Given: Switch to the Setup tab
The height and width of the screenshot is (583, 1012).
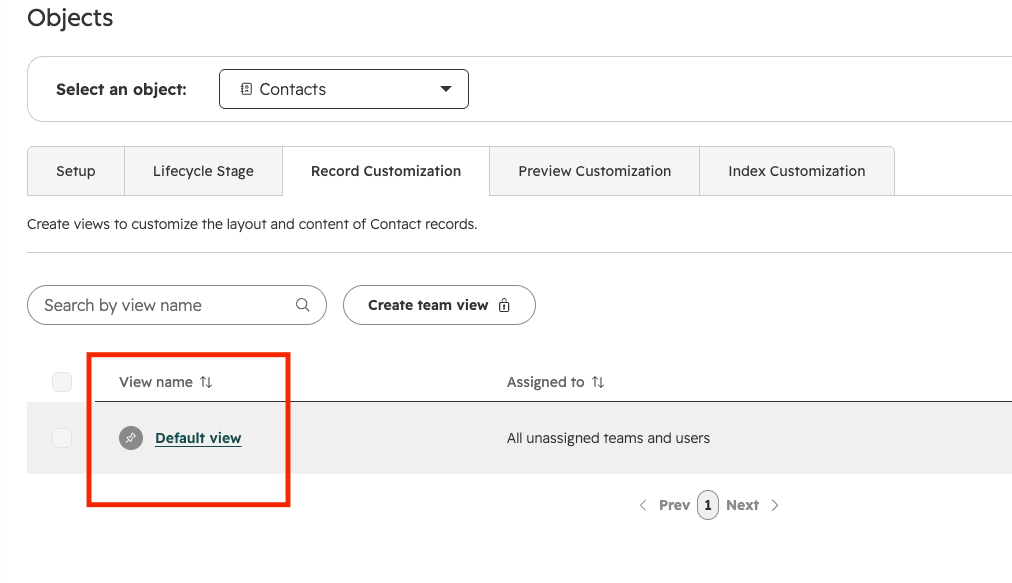Looking at the screenshot, I should (76, 171).
